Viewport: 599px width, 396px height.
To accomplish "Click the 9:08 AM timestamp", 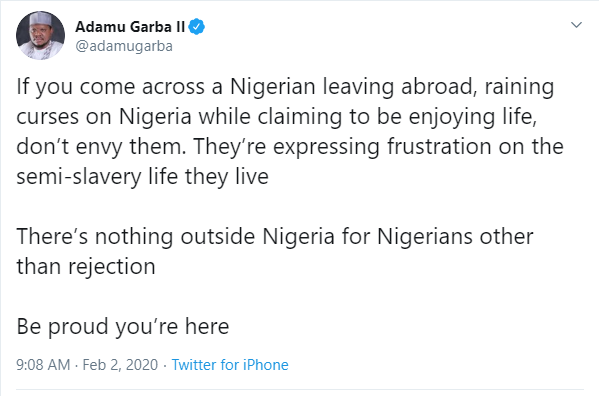I will point(43,365).
